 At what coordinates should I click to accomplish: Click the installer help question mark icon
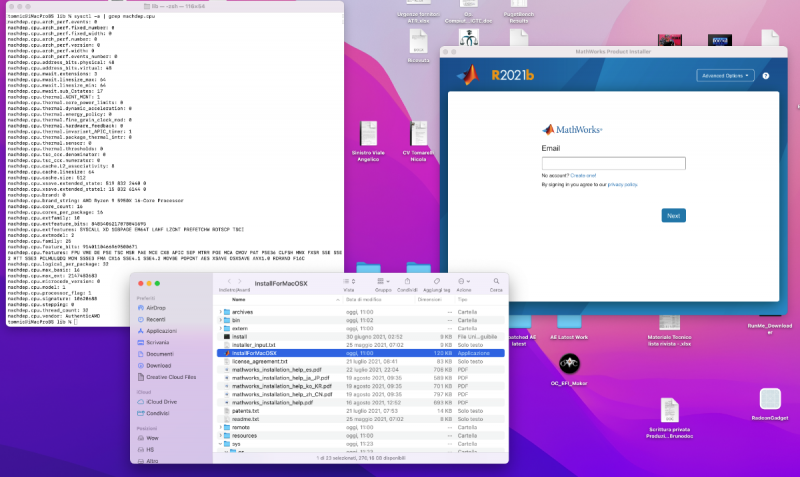tap(766, 75)
